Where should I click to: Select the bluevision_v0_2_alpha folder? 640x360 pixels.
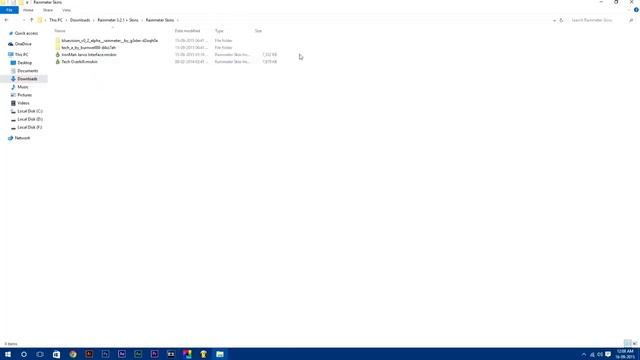tap(109, 40)
